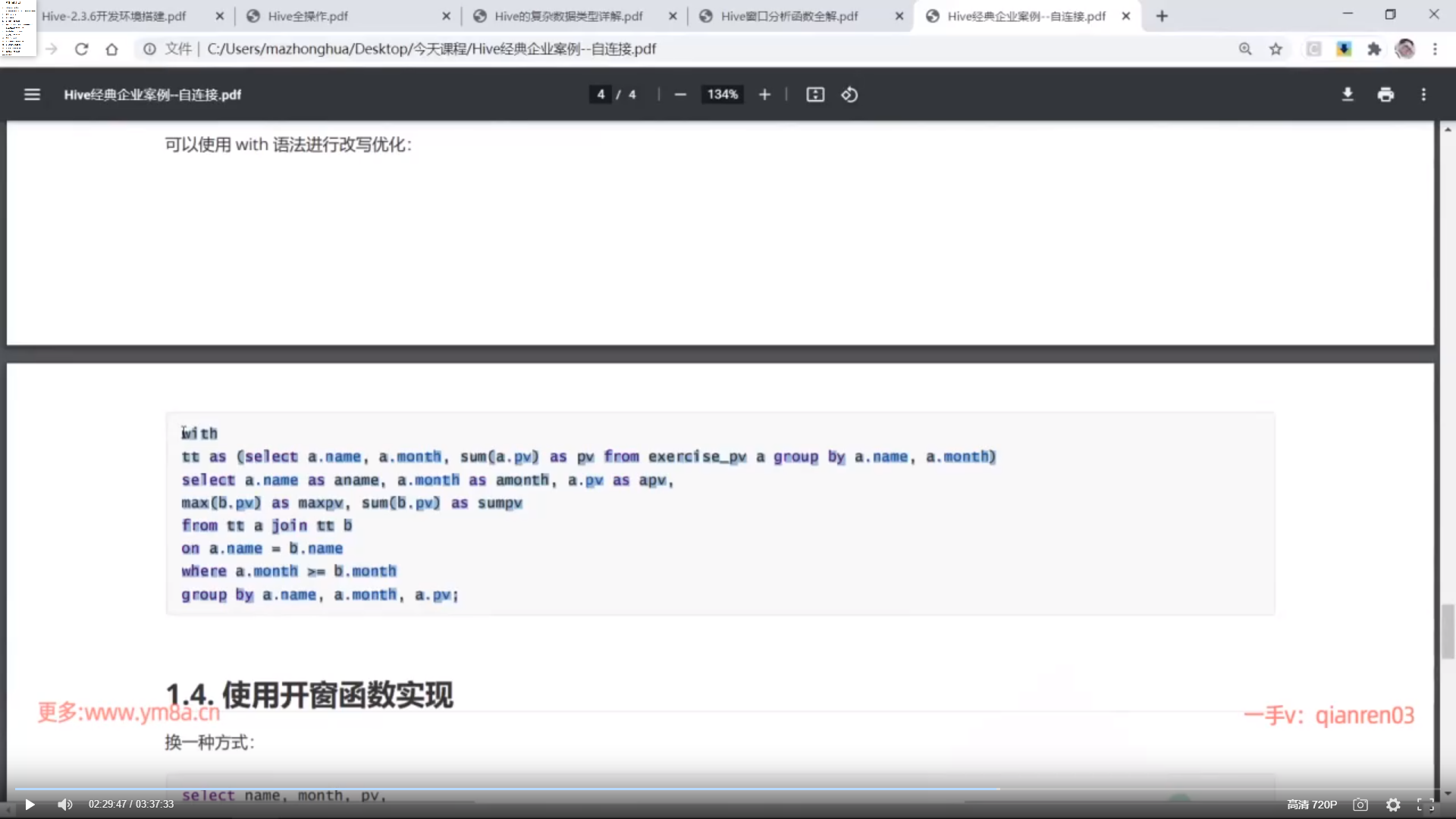Switch to Hive全操作.pdf tab
The height and width of the screenshot is (819, 1456).
[x=307, y=16]
